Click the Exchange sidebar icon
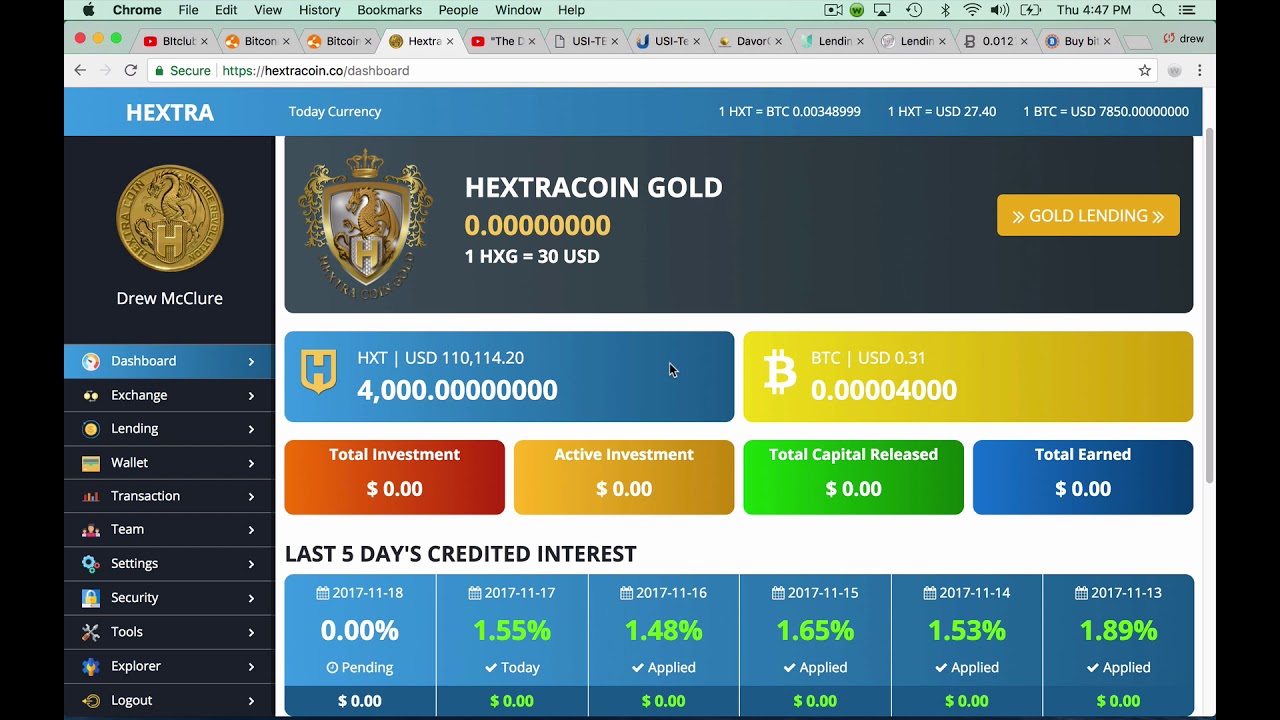Viewport: 1280px width, 720px height. pyautogui.click(x=91, y=395)
